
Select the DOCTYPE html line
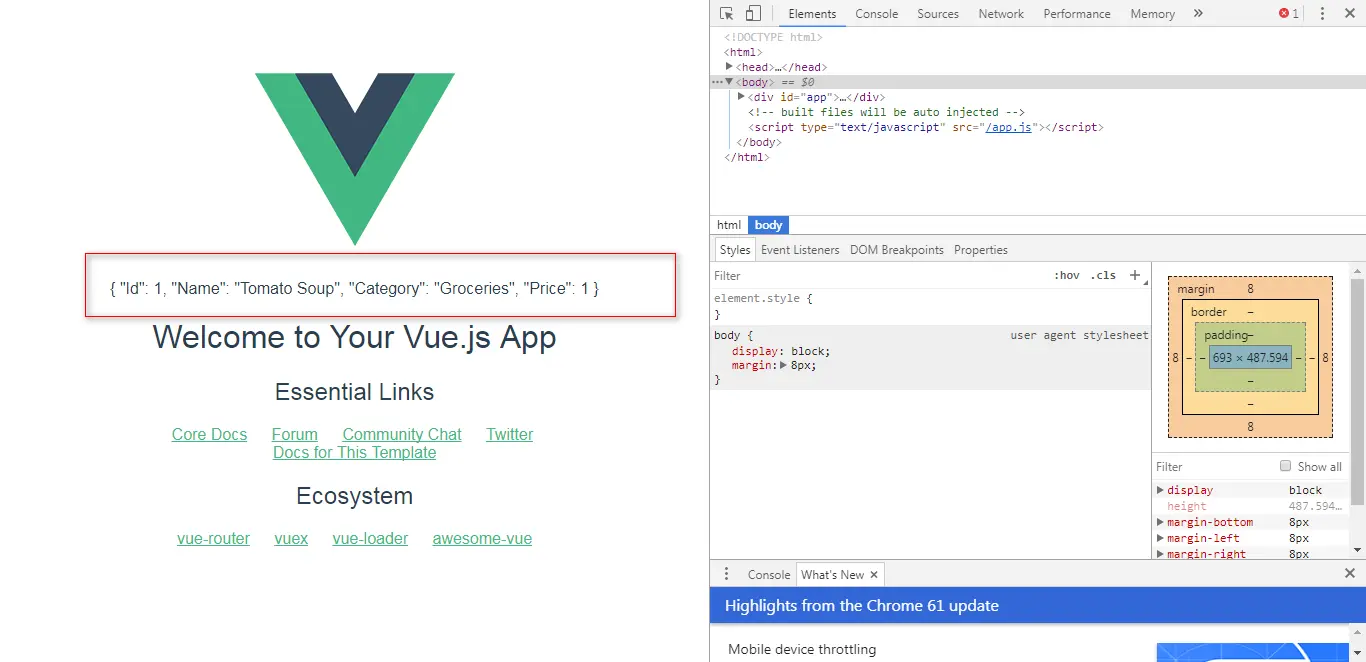773,37
